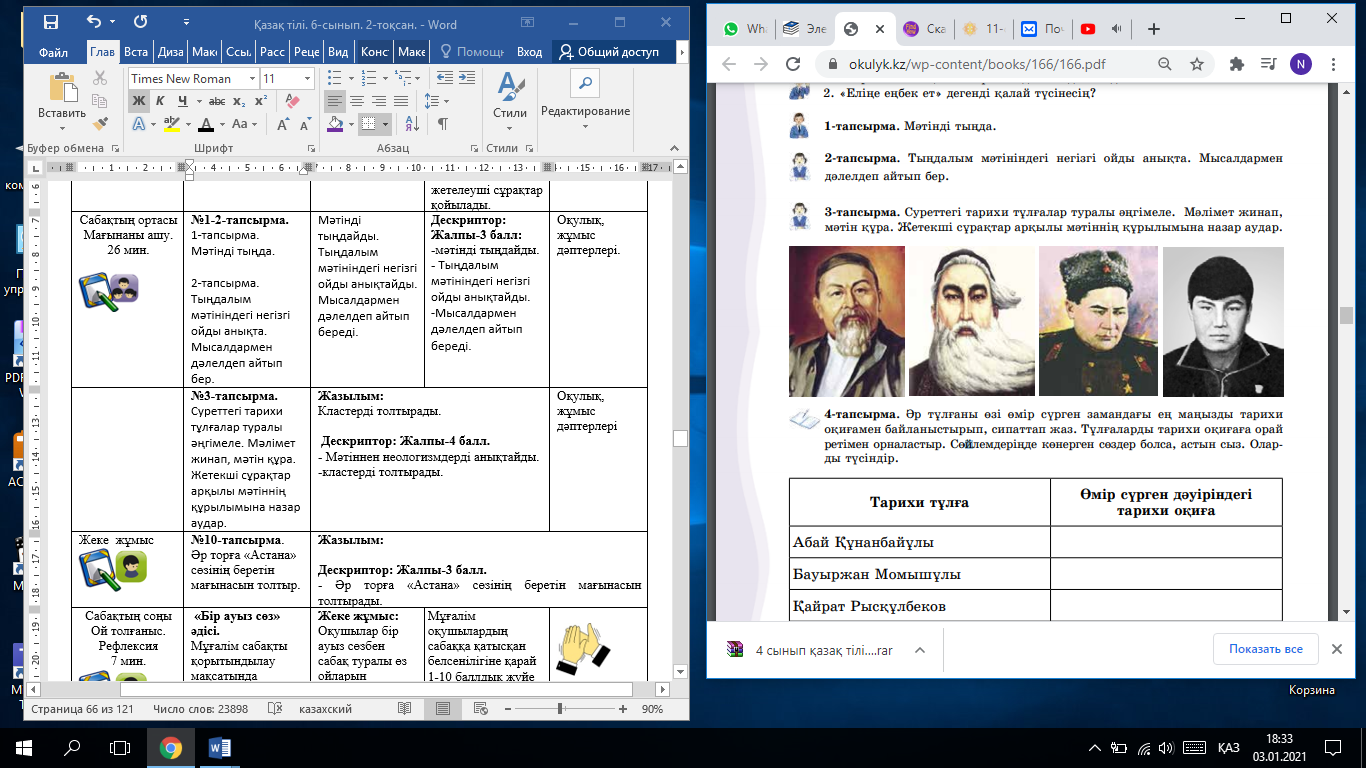
Task: Click the show paragraph marks (¶) icon
Action: [441, 124]
